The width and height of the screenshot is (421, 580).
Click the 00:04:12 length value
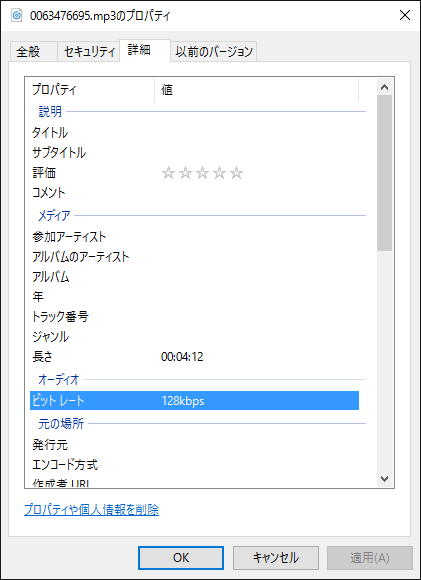[182, 357]
